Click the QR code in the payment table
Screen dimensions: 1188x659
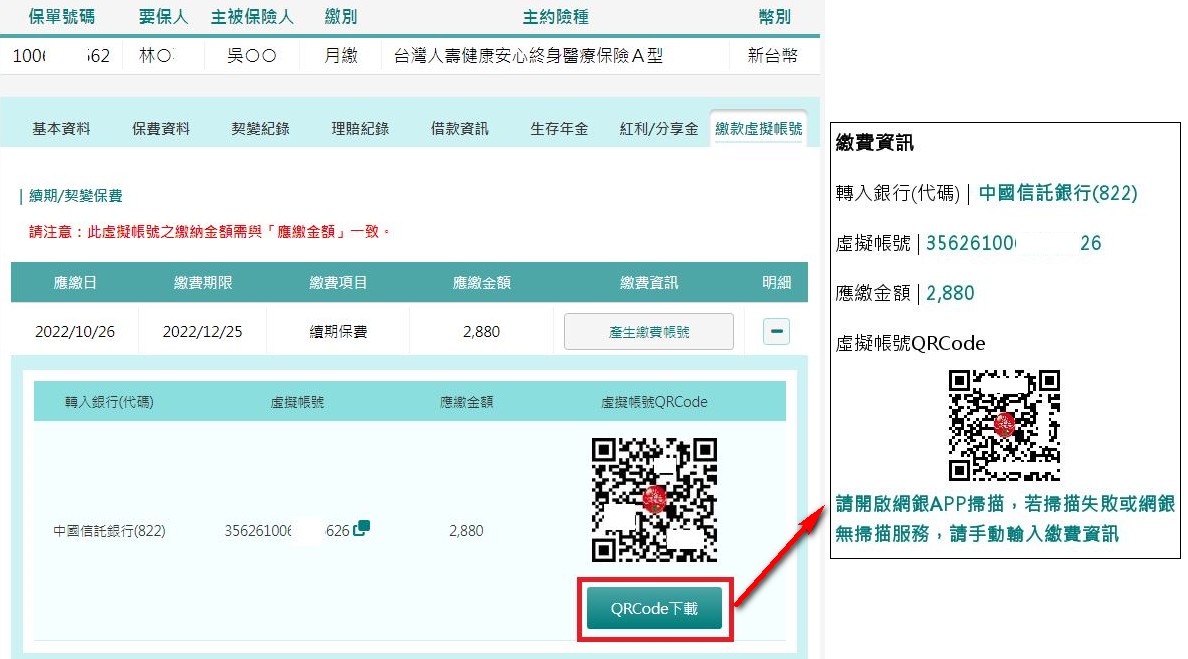[655, 500]
